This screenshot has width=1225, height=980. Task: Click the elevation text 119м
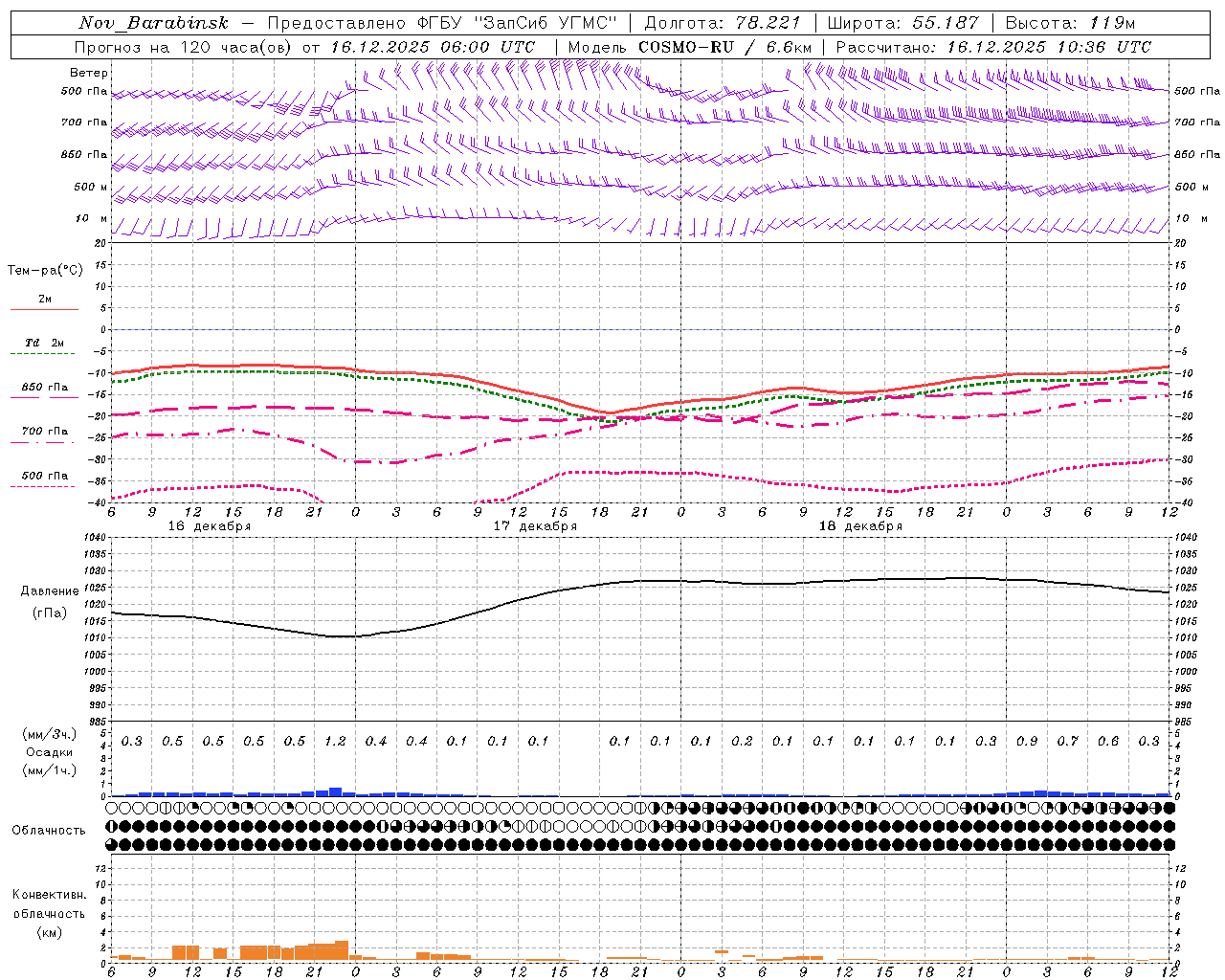point(1112,23)
